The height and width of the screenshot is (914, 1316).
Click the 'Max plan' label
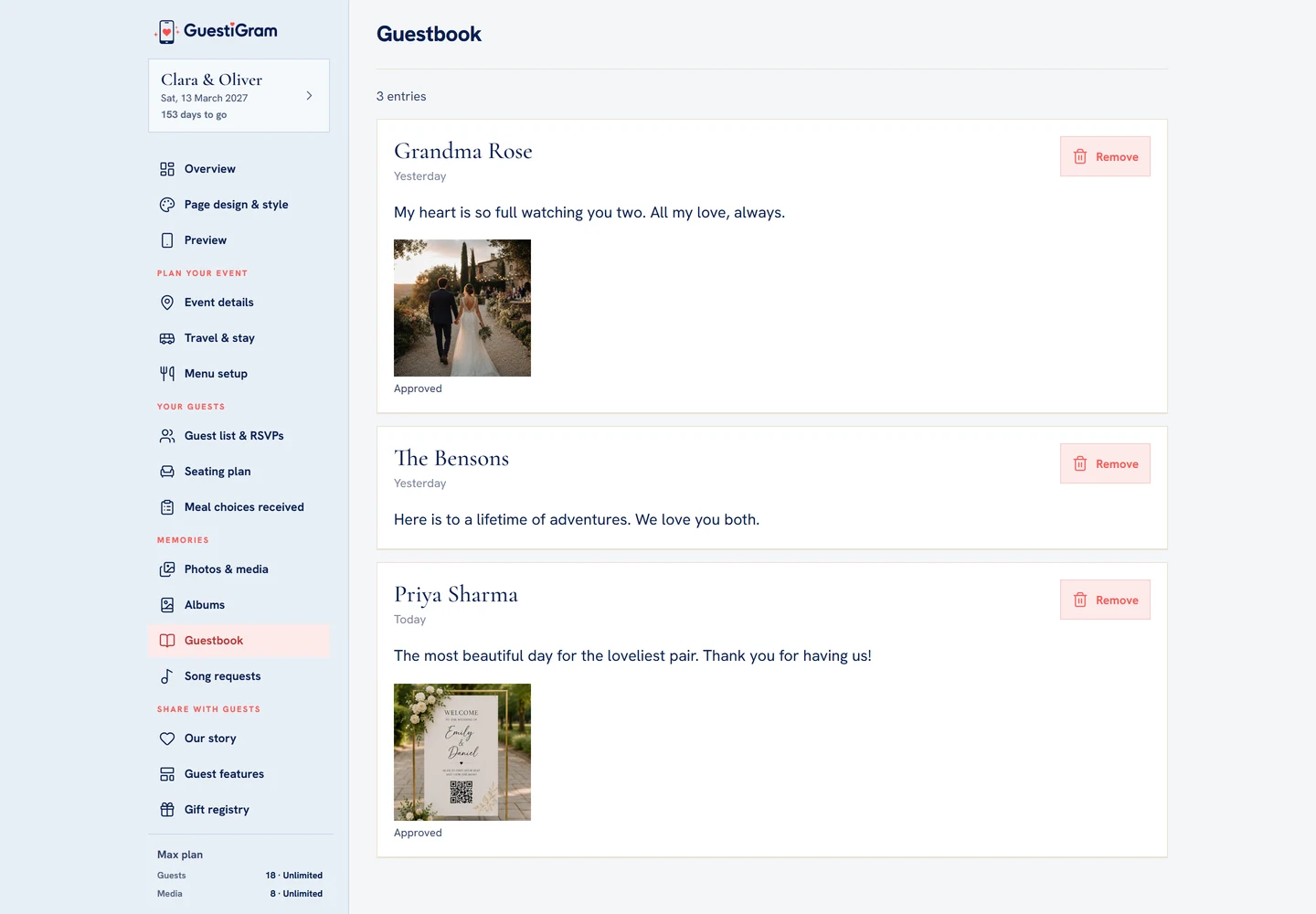pyautogui.click(x=180, y=855)
